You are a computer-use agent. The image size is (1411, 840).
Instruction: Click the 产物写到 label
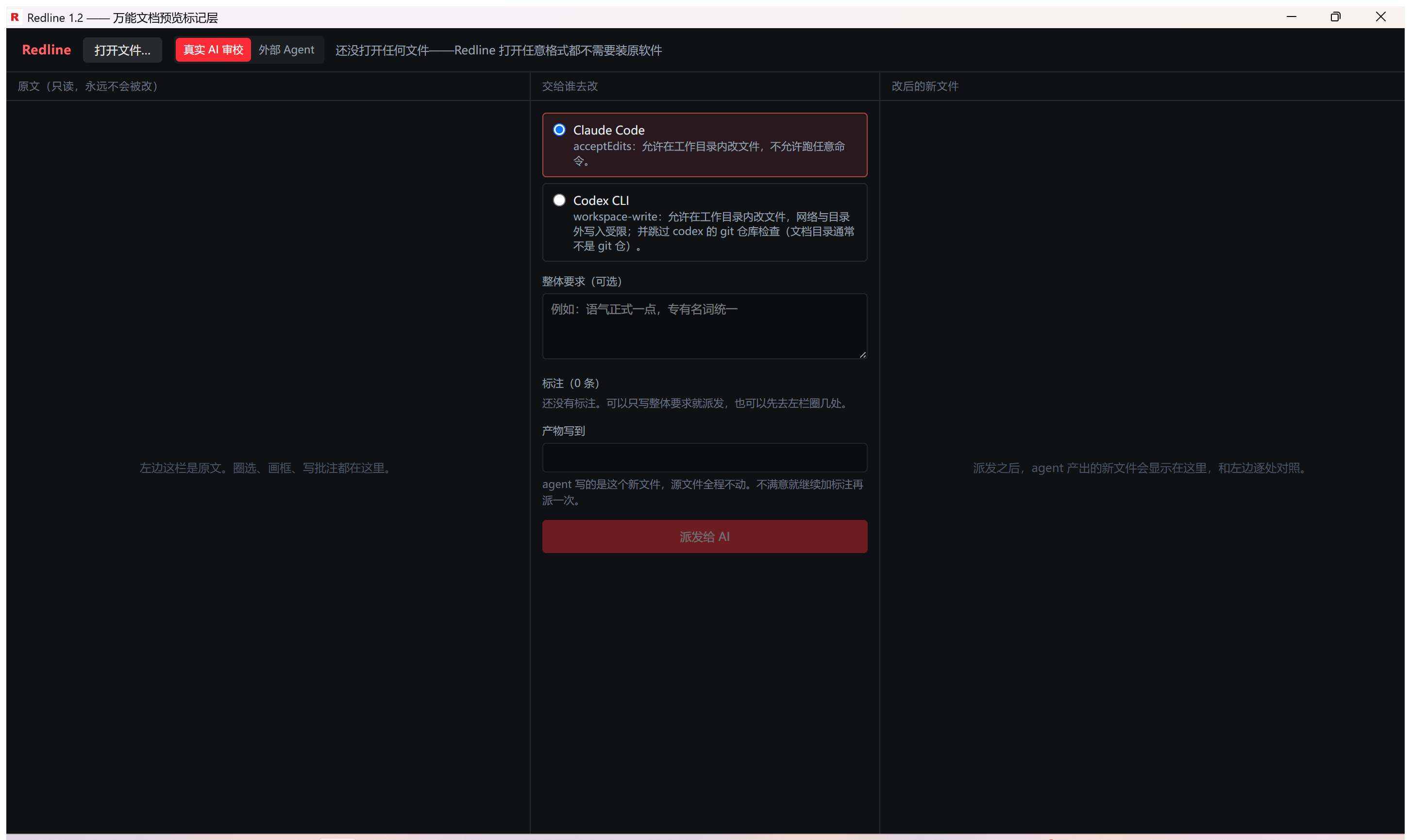[564, 431]
